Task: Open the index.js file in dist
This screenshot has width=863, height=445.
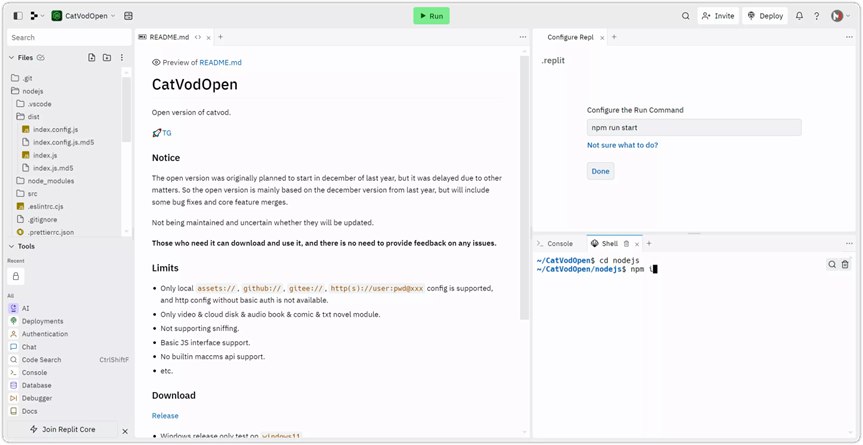Action: 45,155
